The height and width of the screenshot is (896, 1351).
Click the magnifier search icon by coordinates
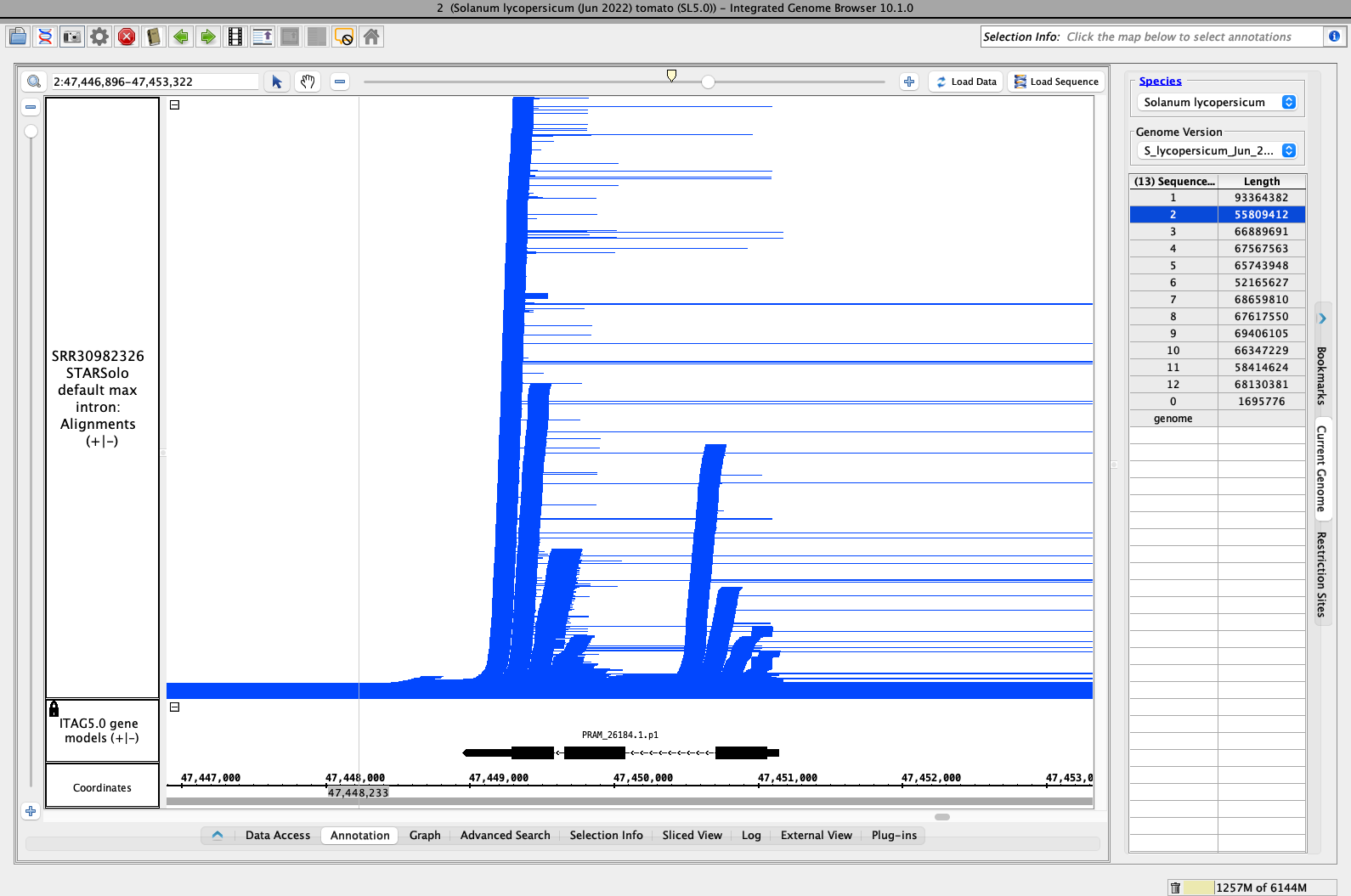coord(34,82)
